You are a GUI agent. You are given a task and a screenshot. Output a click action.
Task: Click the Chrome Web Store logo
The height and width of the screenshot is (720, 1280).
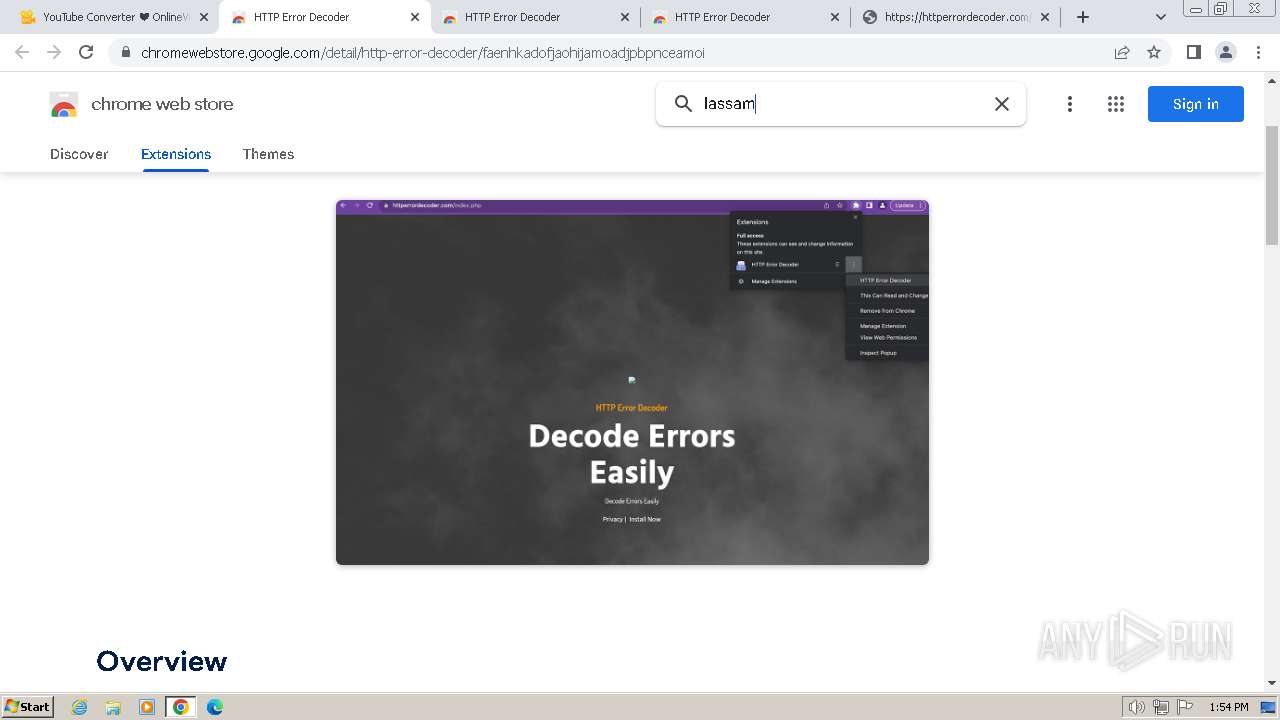click(64, 104)
